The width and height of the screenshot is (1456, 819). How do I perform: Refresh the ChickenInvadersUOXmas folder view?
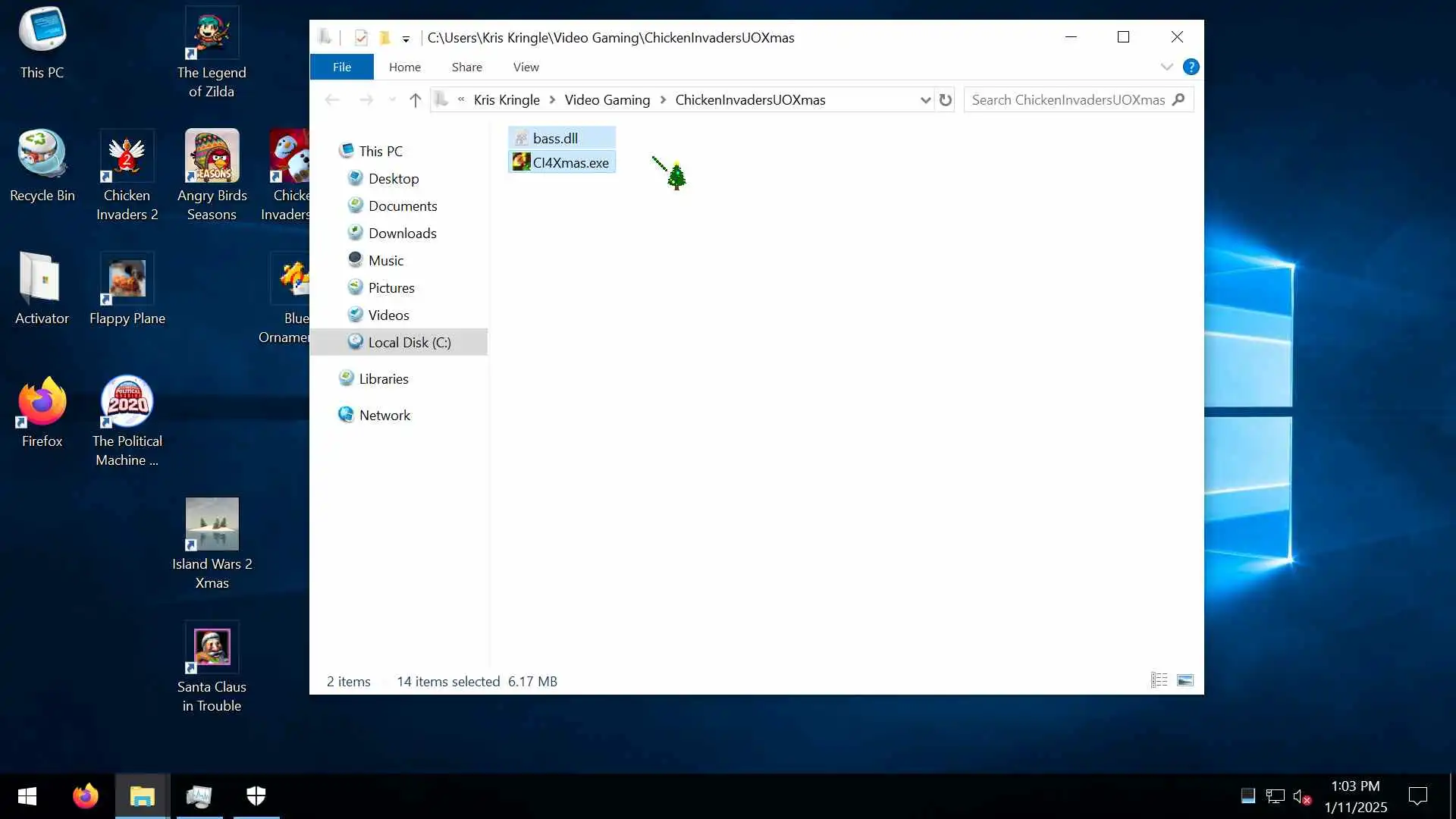[x=945, y=100]
